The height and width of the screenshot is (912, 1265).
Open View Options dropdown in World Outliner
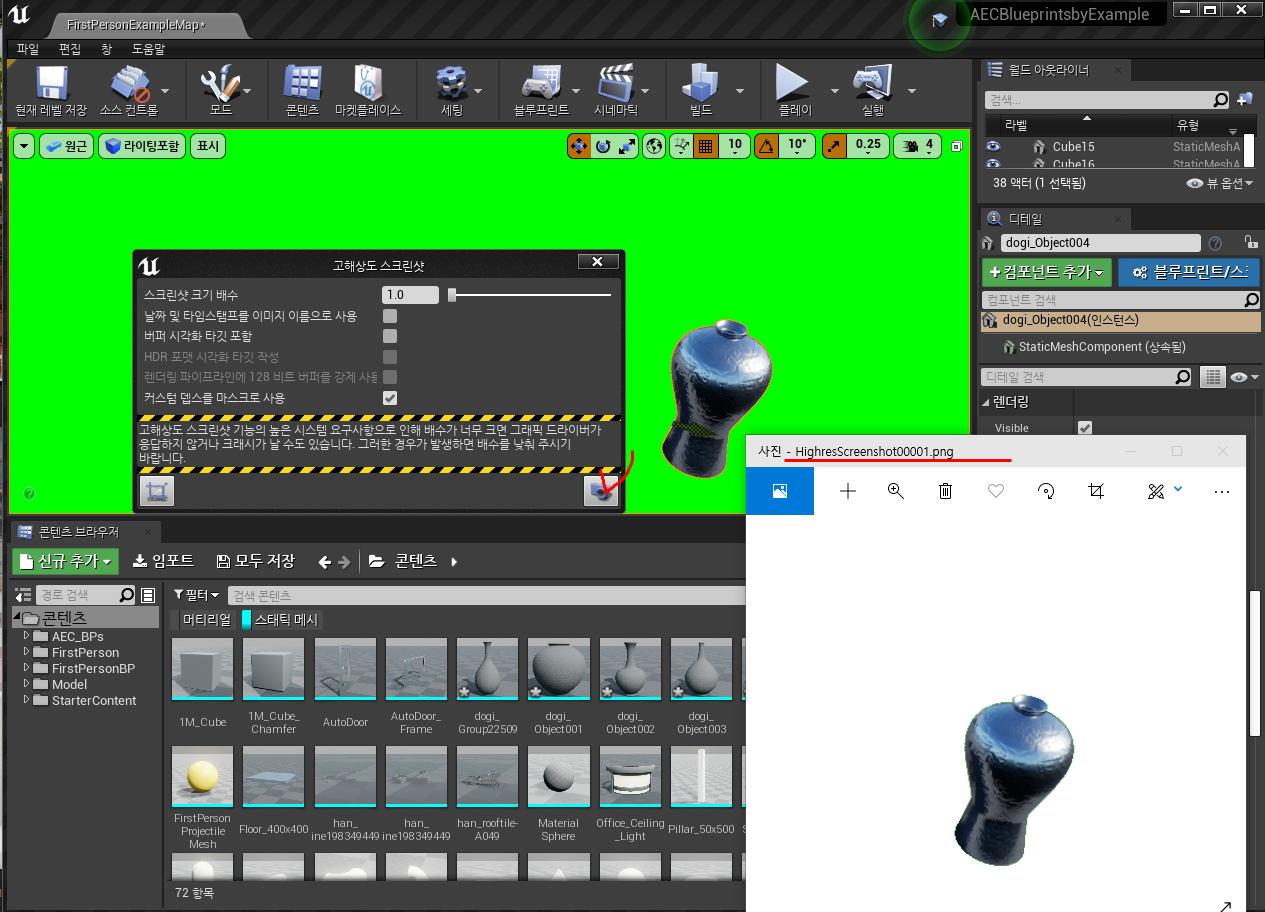1218,184
